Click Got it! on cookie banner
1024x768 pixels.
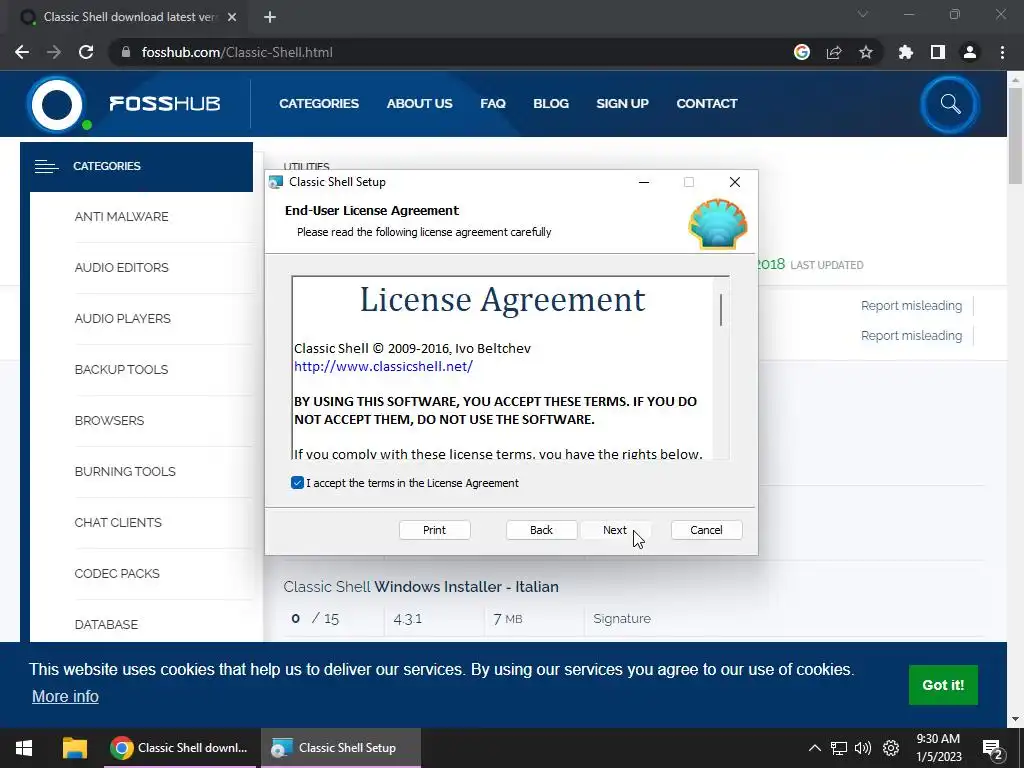(943, 685)
